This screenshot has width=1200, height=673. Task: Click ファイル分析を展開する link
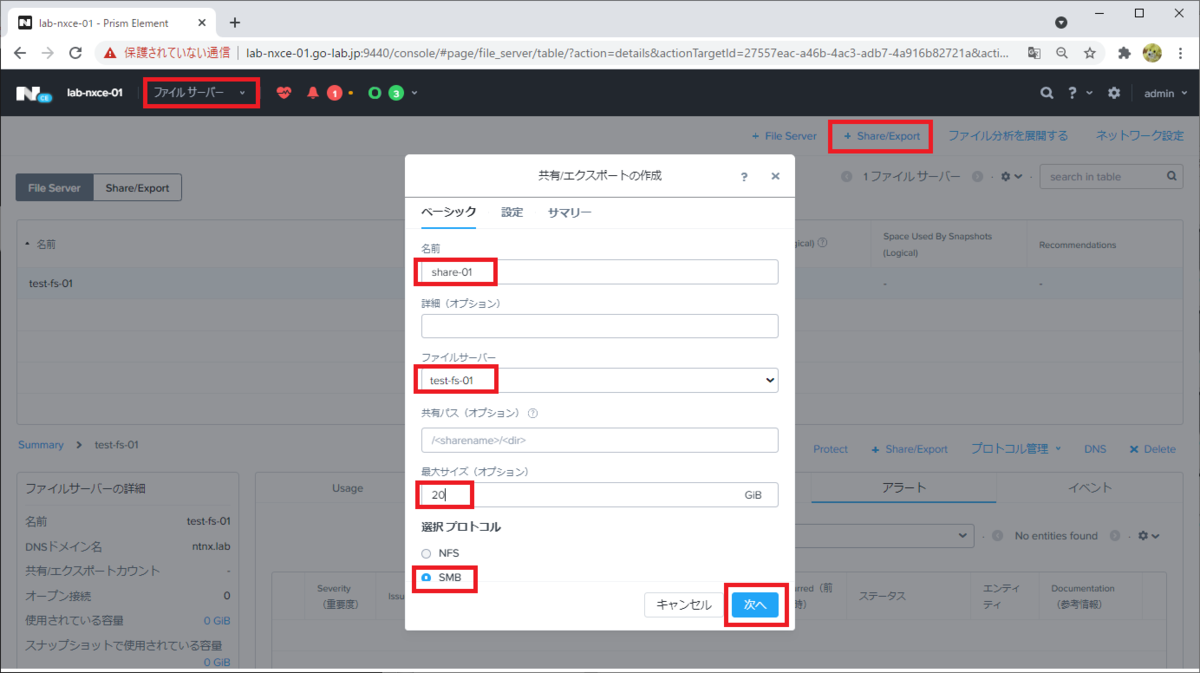pyautogui.click(x=1008, y=135)
